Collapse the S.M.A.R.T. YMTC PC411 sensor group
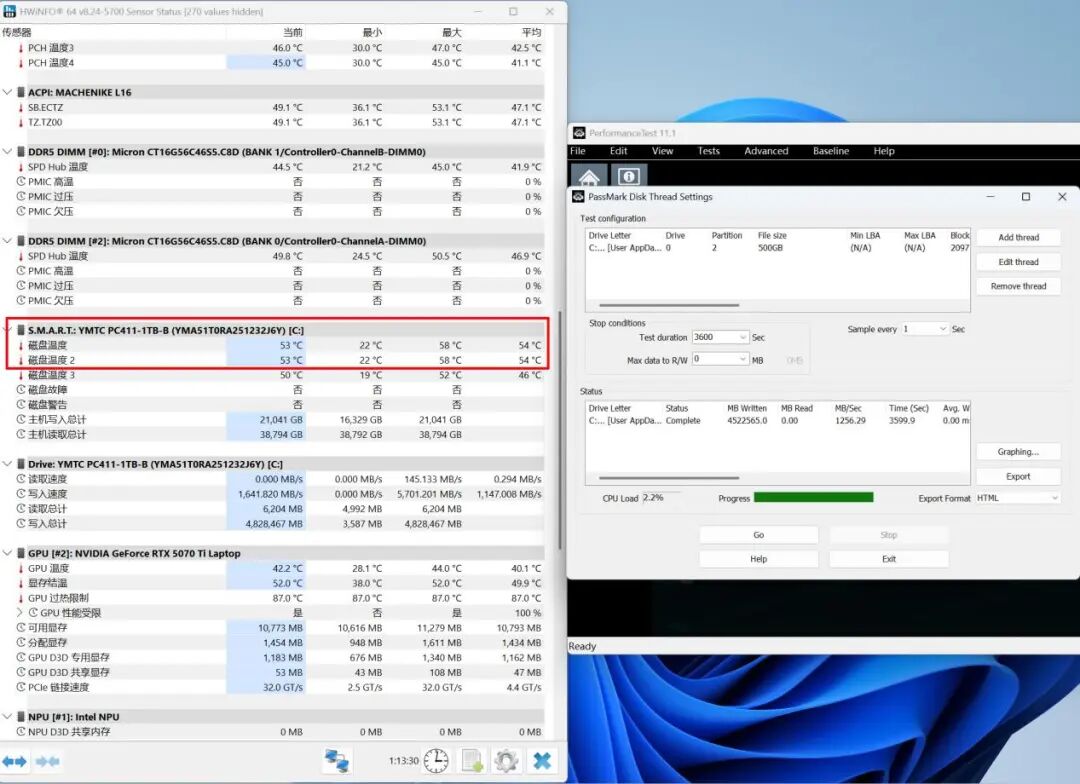The width and height of the screenshot is (1080, 784). 9,330
